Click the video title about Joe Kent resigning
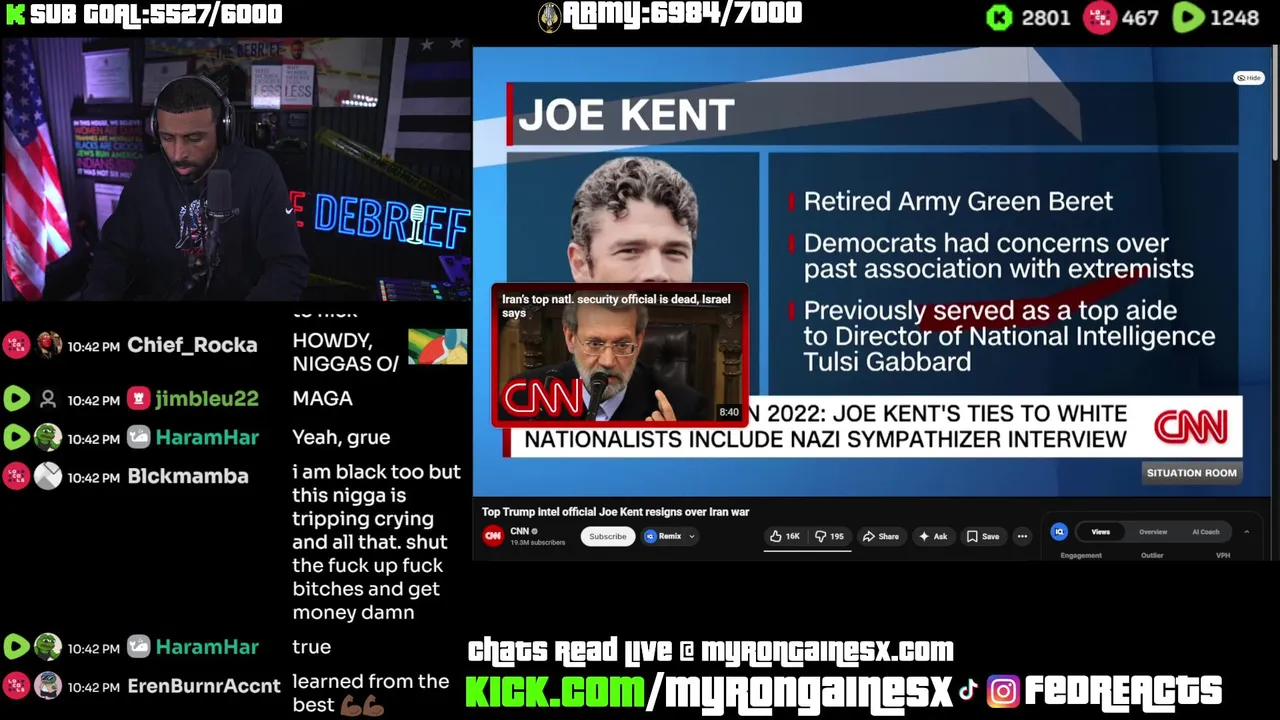 pyautogui.click(x=615, y=512)
